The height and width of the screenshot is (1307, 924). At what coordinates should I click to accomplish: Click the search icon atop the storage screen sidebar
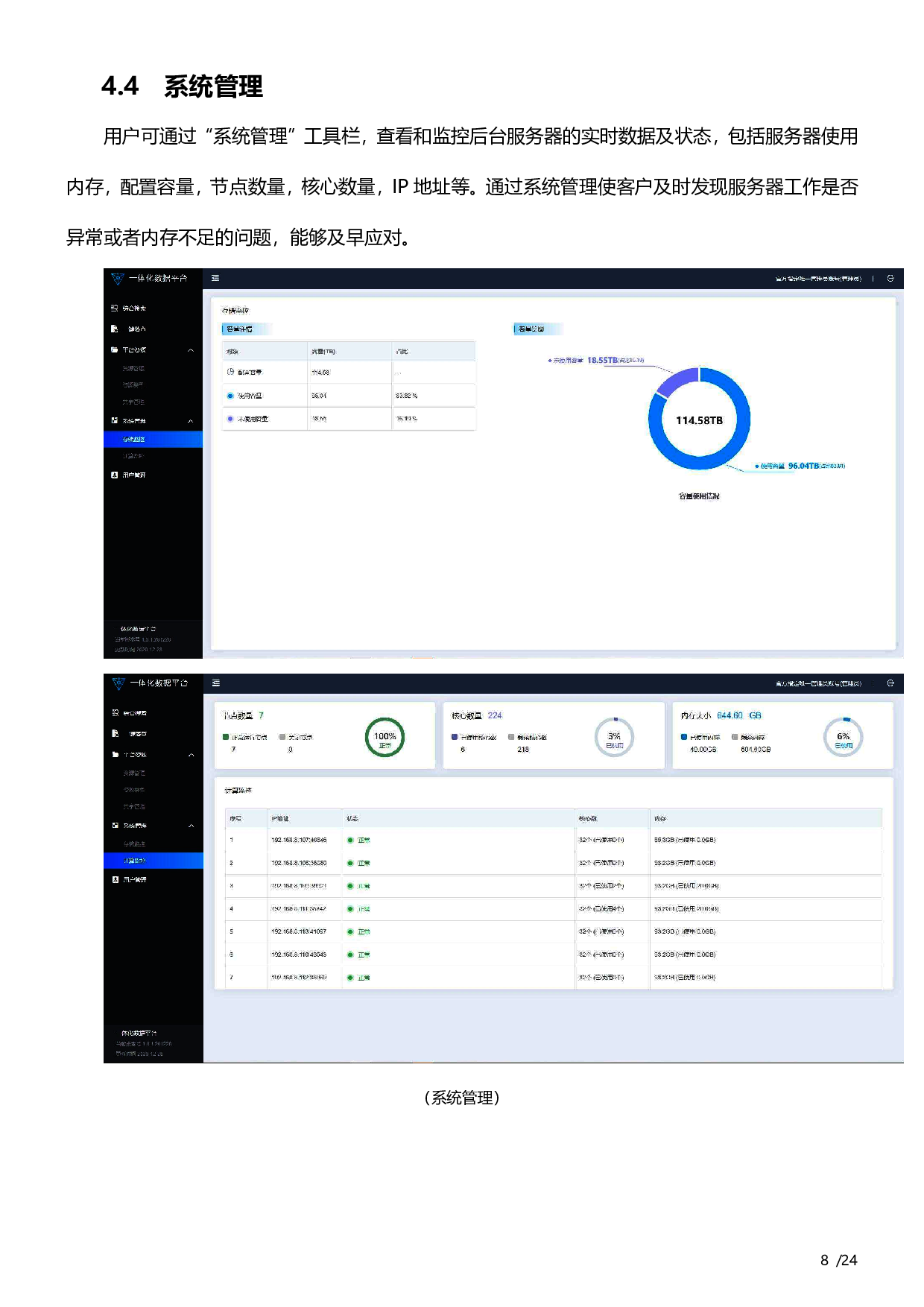(x=115, y=308)
